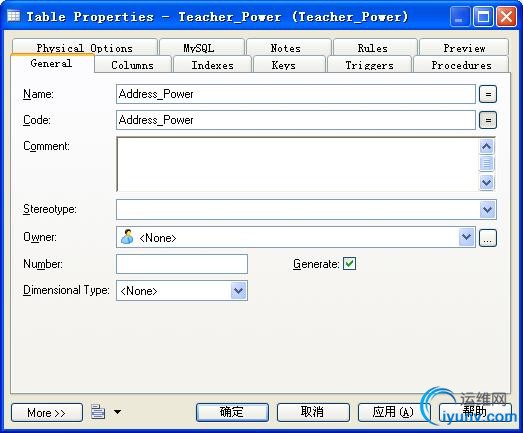The width and height of the screenshot is (523, 433).
Task: Open the Rules tab
Action: pyautogui.click(x=375, y=48)
